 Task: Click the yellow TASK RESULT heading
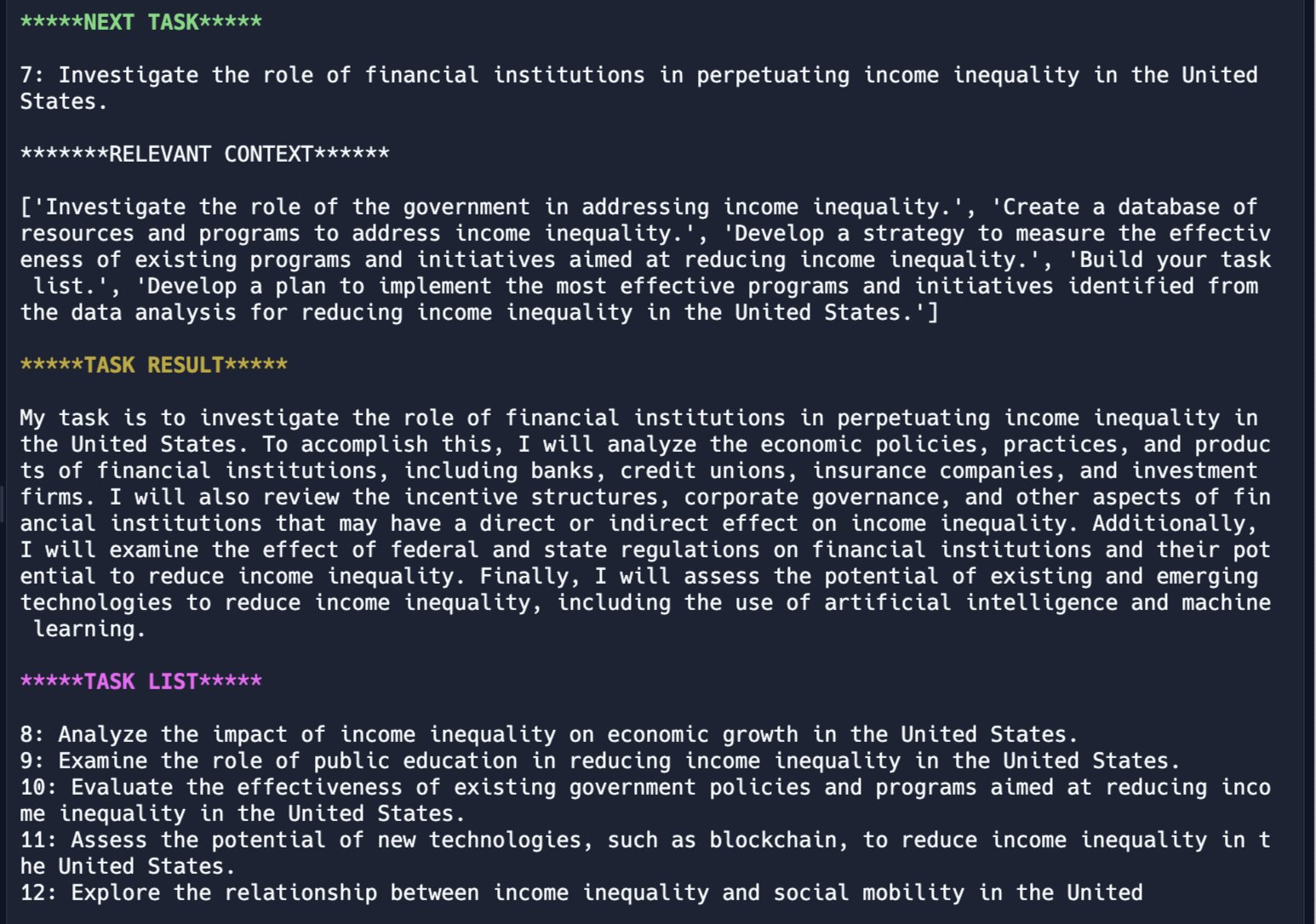tap(154, 365)
